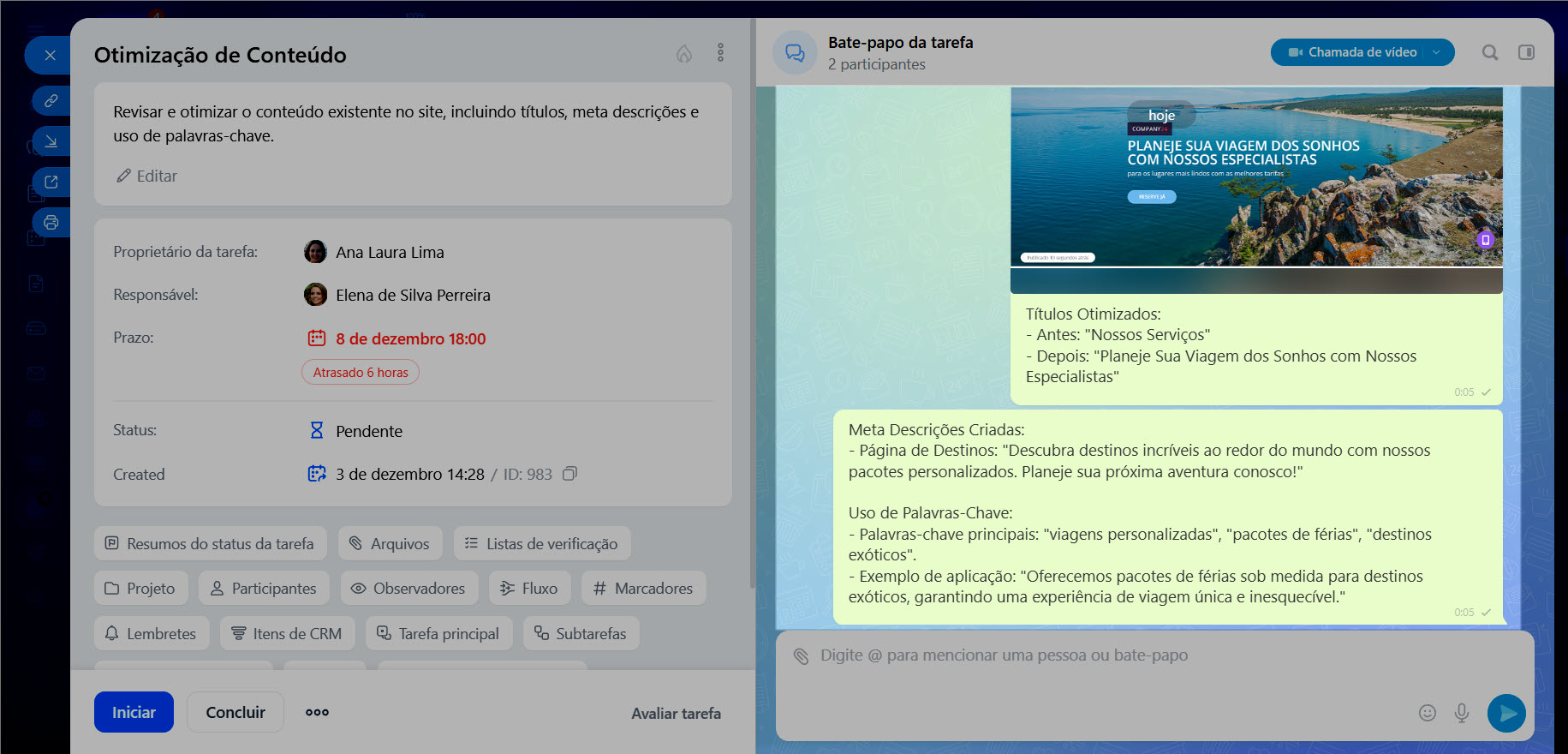Open the Subtarefas section
Image resolution: width=1568 pixels, height=754 pixels.
(581, 634)
